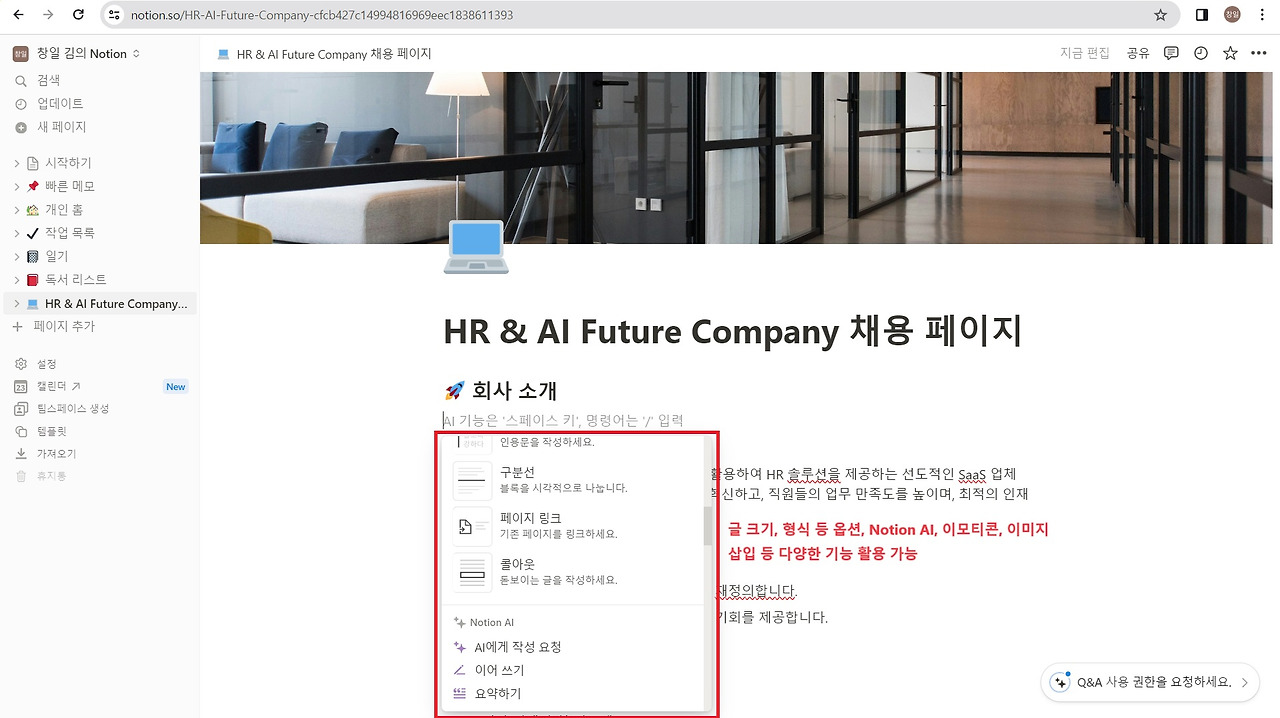Click 지금 편집 status in top bar
This screenshot has height=718, width=1280.
(x=1085, y=54)
